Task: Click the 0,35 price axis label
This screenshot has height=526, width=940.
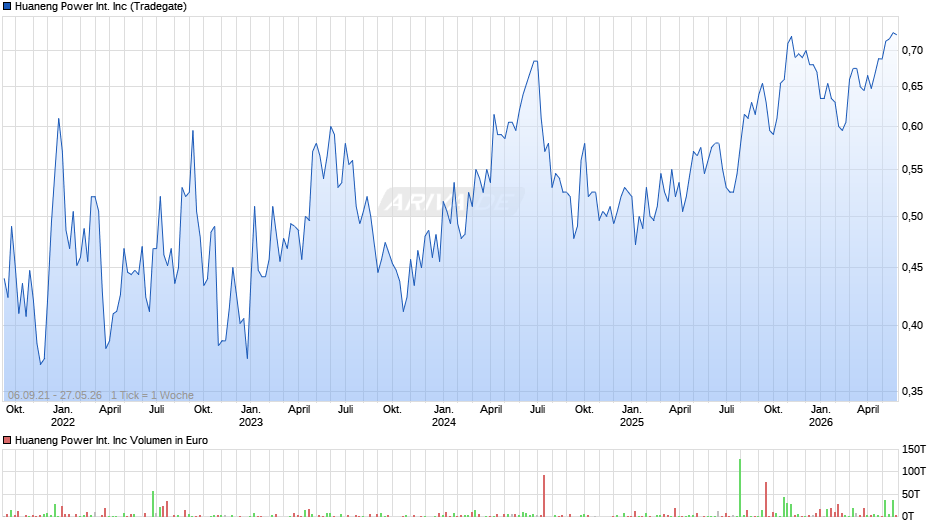Action: [912, 392]
